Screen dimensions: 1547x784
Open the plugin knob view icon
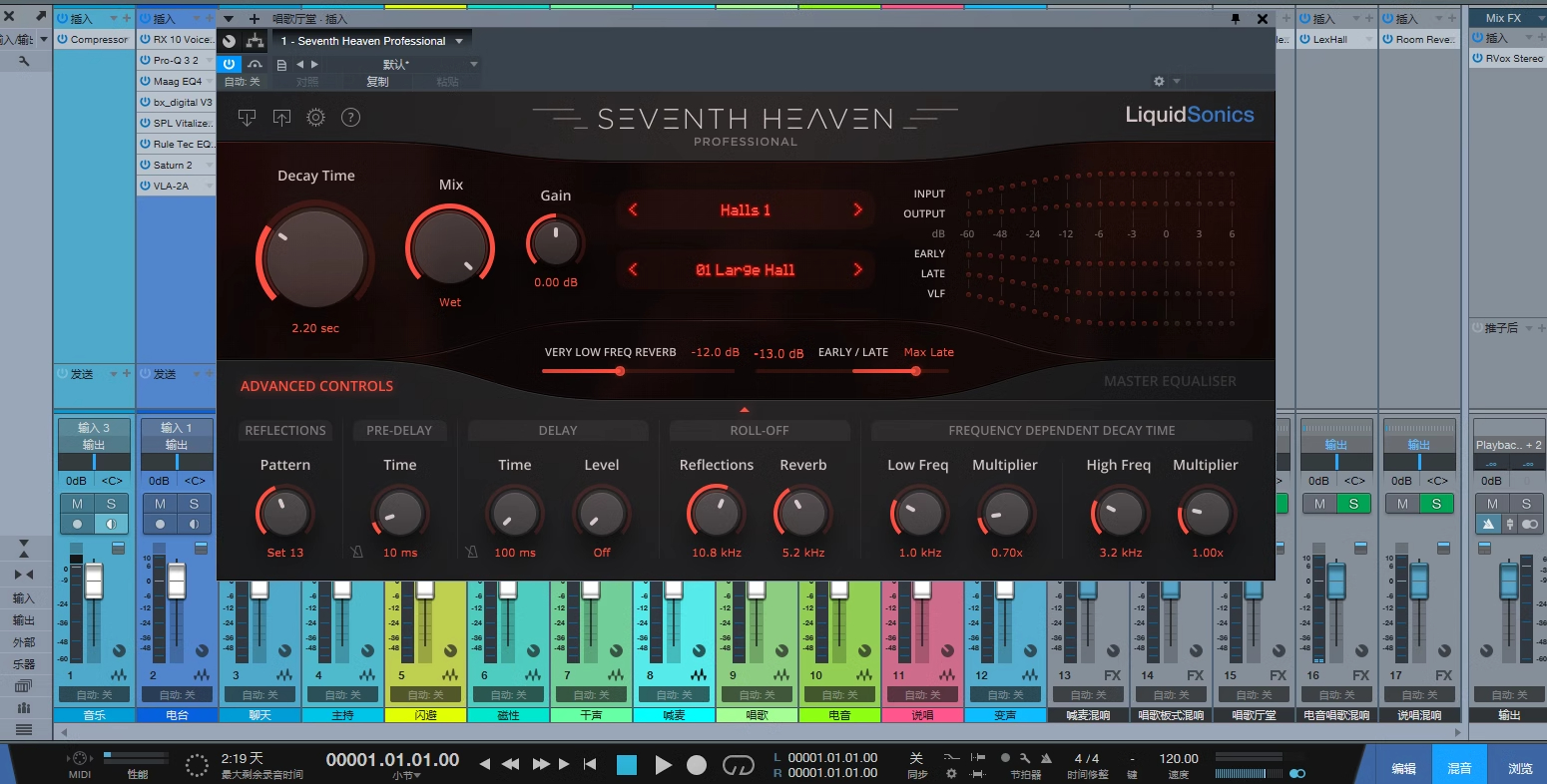click(230, 41)
